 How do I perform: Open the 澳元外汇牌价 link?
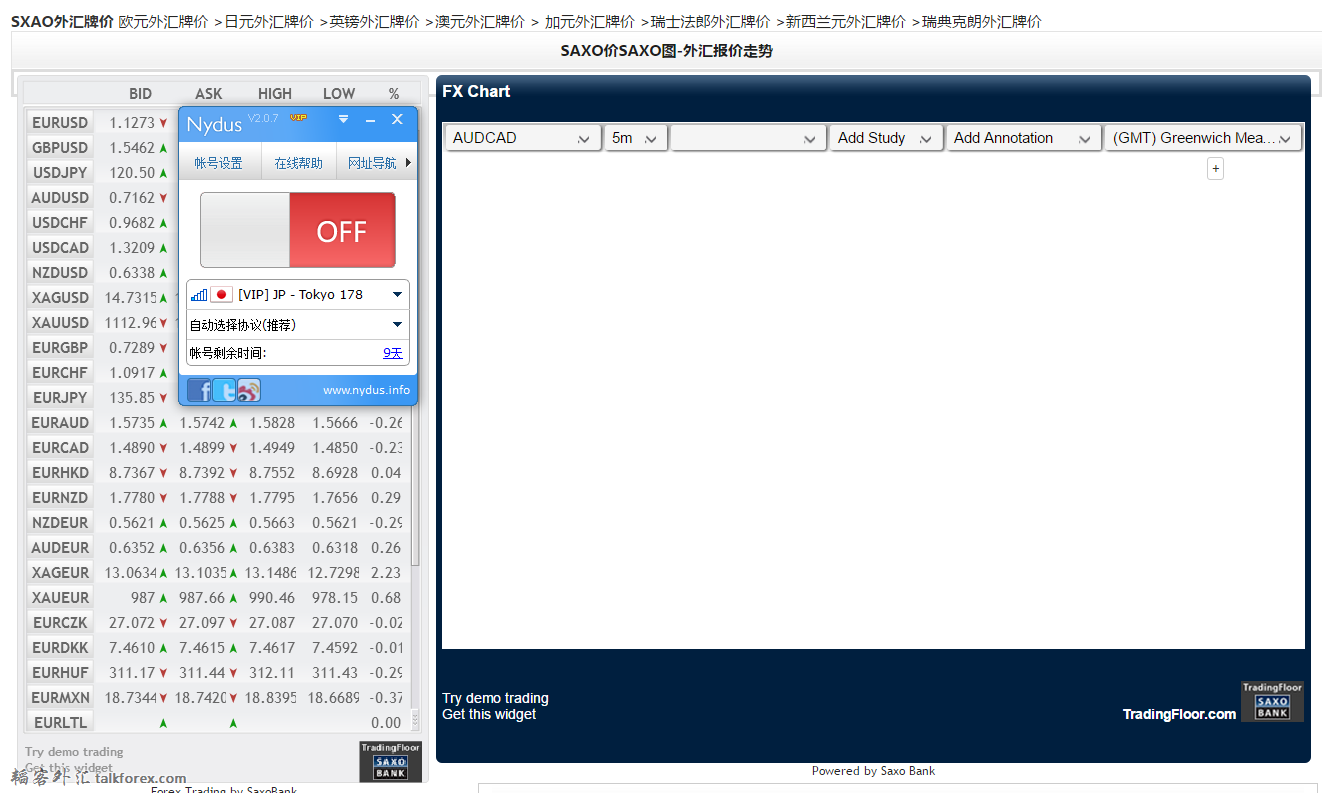pyautogui.click(x=480, y=21)
